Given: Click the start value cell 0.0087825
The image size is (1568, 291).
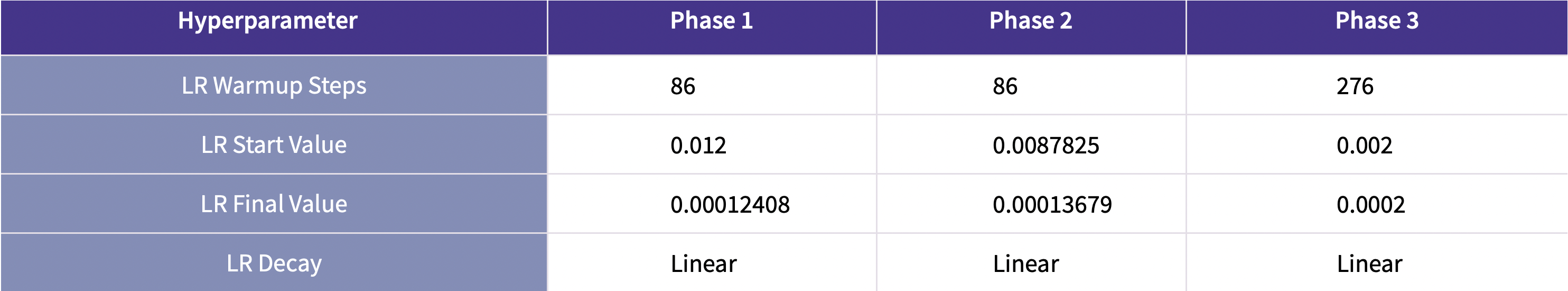Looking at the screenshot, I should [x=1046, y=146].
